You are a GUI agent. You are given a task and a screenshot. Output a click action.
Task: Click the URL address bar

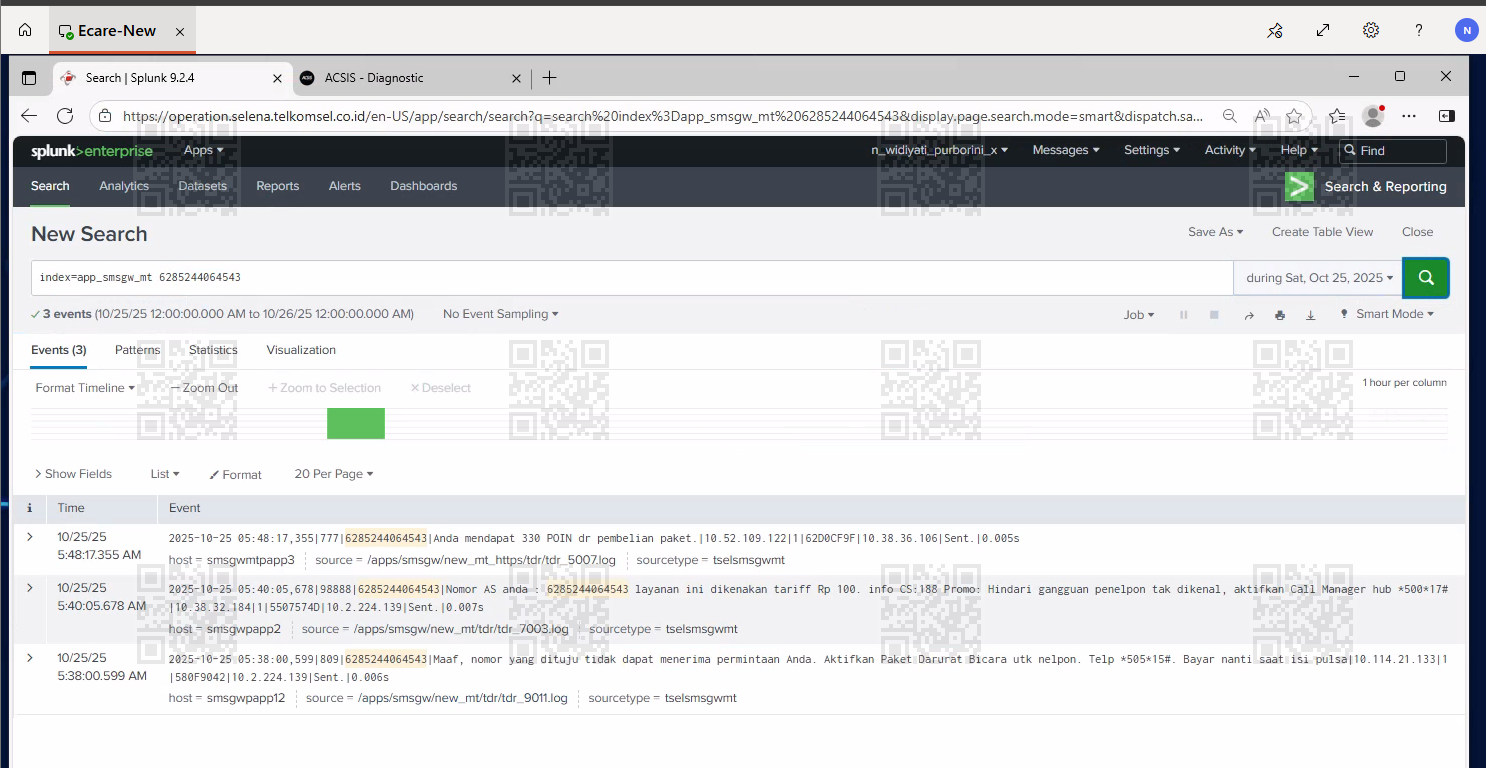coord(663,116)
